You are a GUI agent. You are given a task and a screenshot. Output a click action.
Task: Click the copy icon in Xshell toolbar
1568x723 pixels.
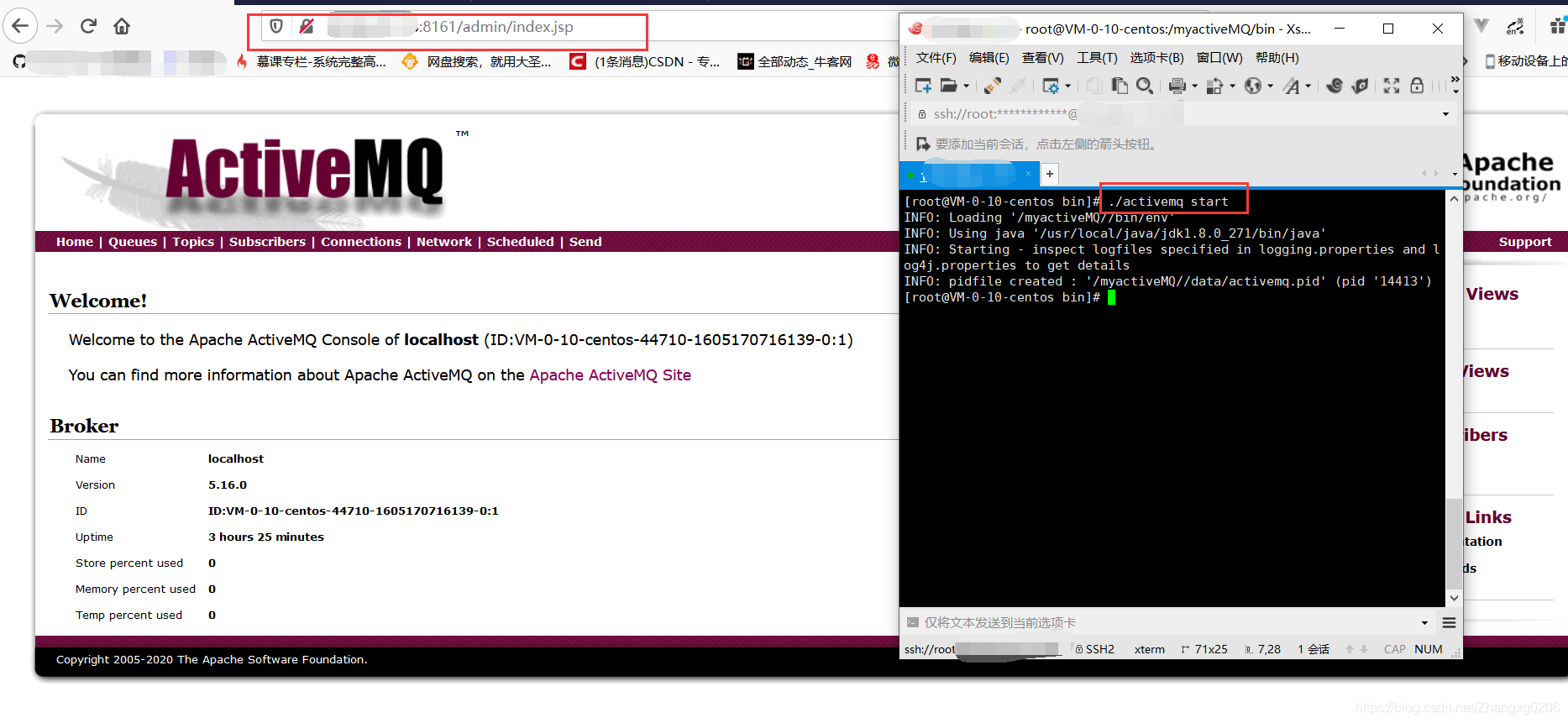pyautogui.click(x=1094, y=86)
